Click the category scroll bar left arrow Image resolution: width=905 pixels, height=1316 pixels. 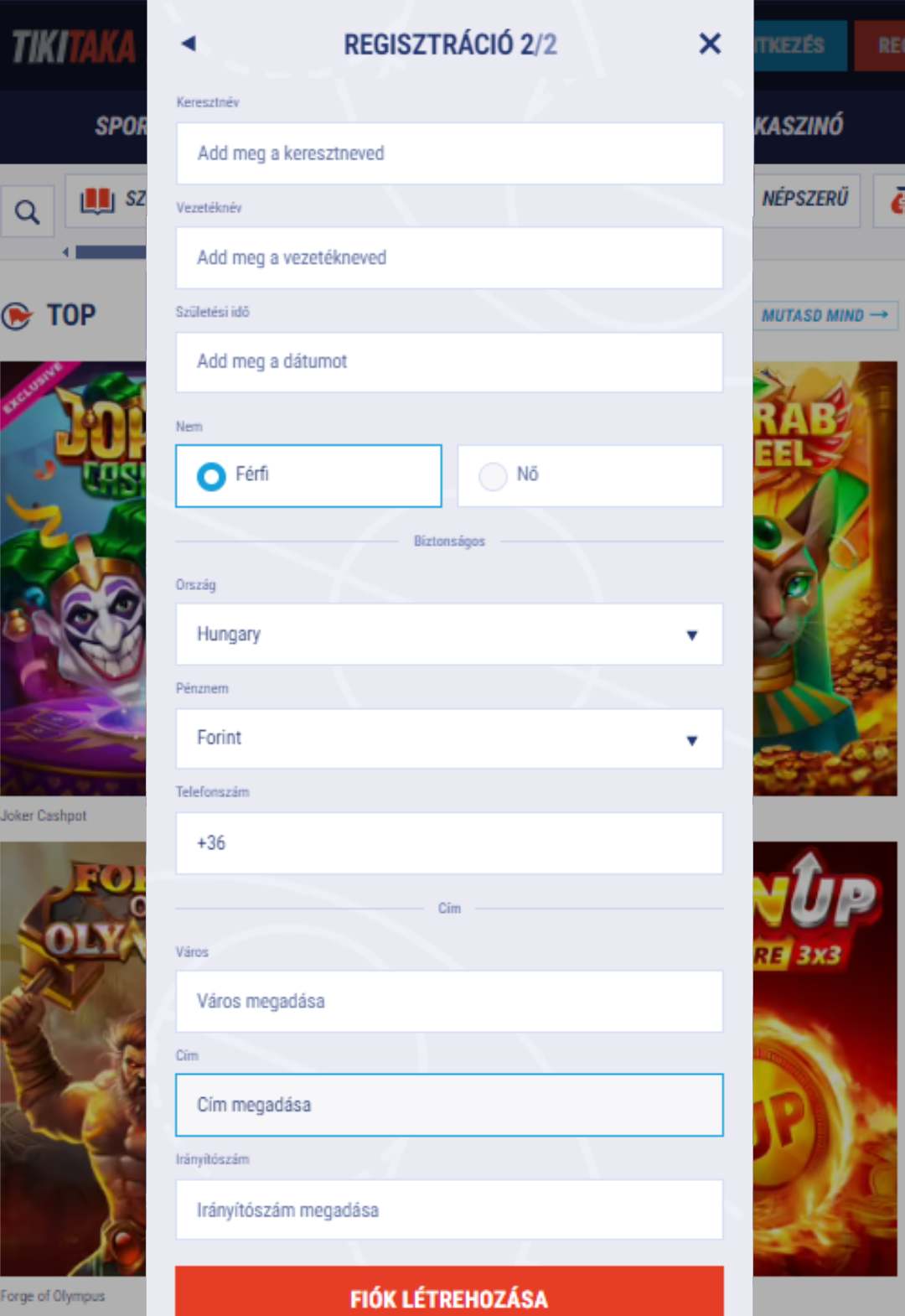coord(65,251)
